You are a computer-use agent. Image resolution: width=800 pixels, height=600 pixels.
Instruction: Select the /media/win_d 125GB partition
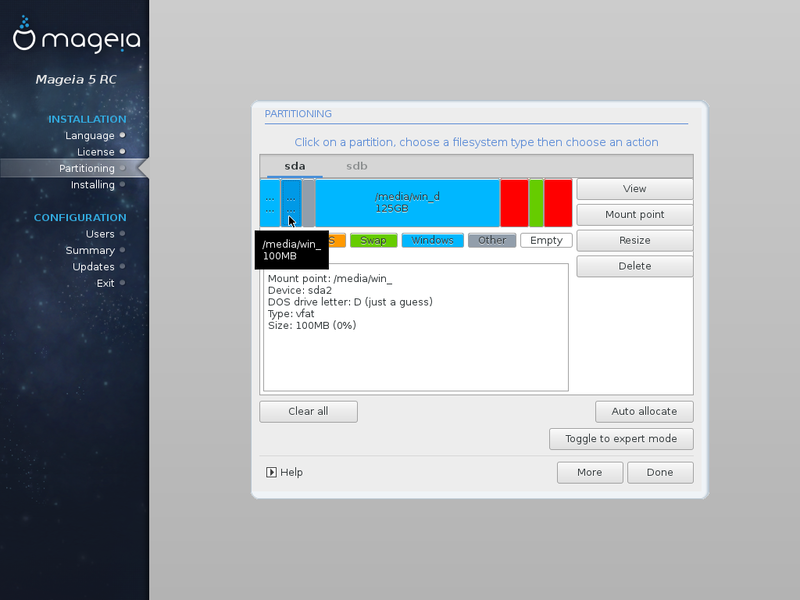[407, 203]
